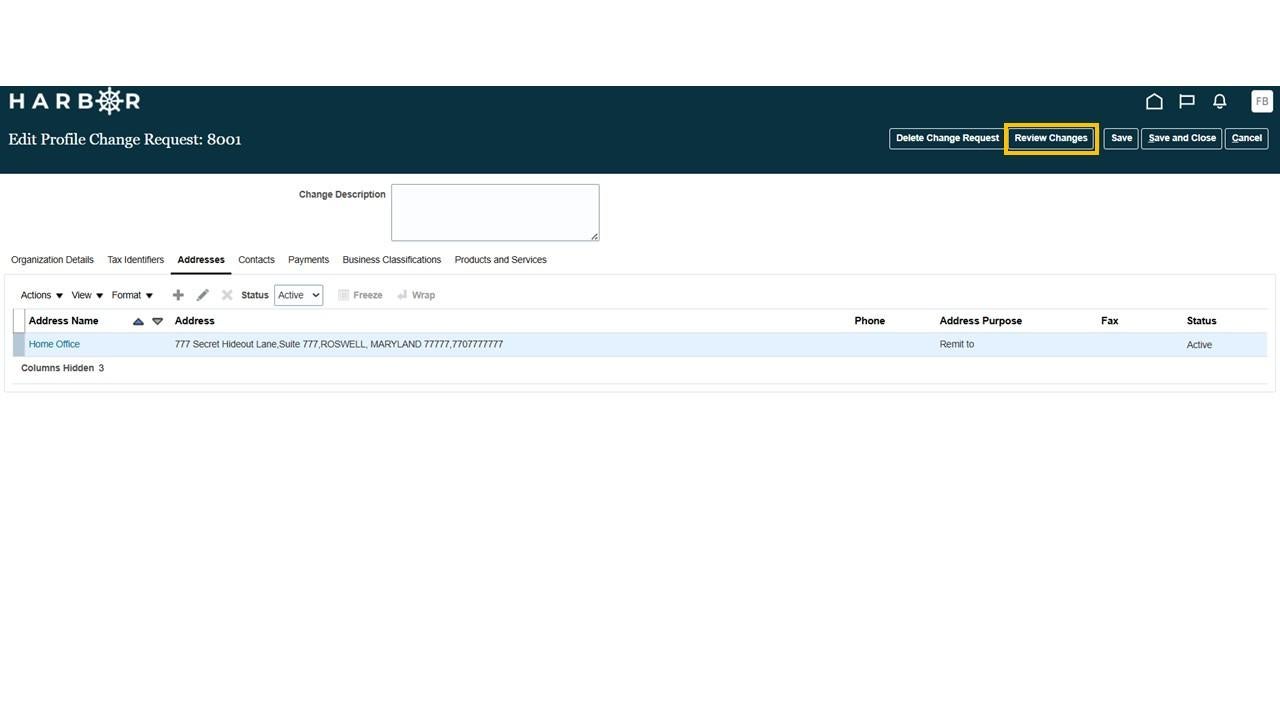Click the Save button

tap(1121, 138)
